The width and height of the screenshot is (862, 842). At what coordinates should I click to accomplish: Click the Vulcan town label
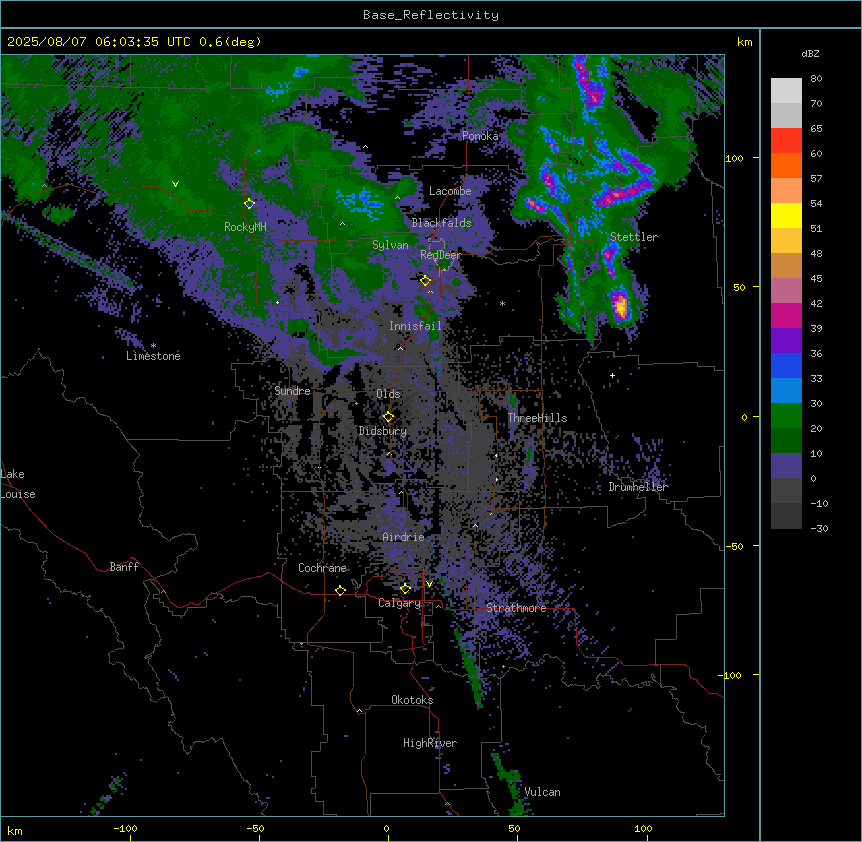click(543, 792)
